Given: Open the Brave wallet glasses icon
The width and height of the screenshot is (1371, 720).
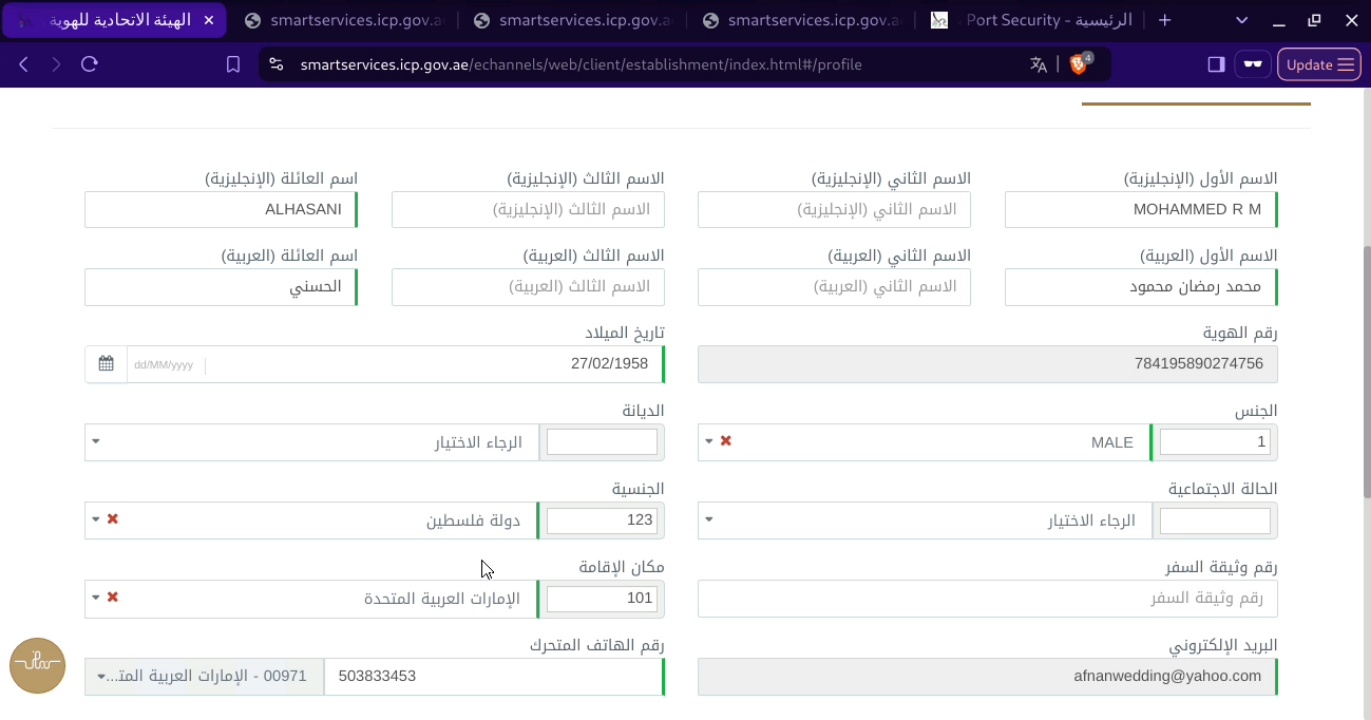Looking at the screenshot, I should [x=1252, y=64].
